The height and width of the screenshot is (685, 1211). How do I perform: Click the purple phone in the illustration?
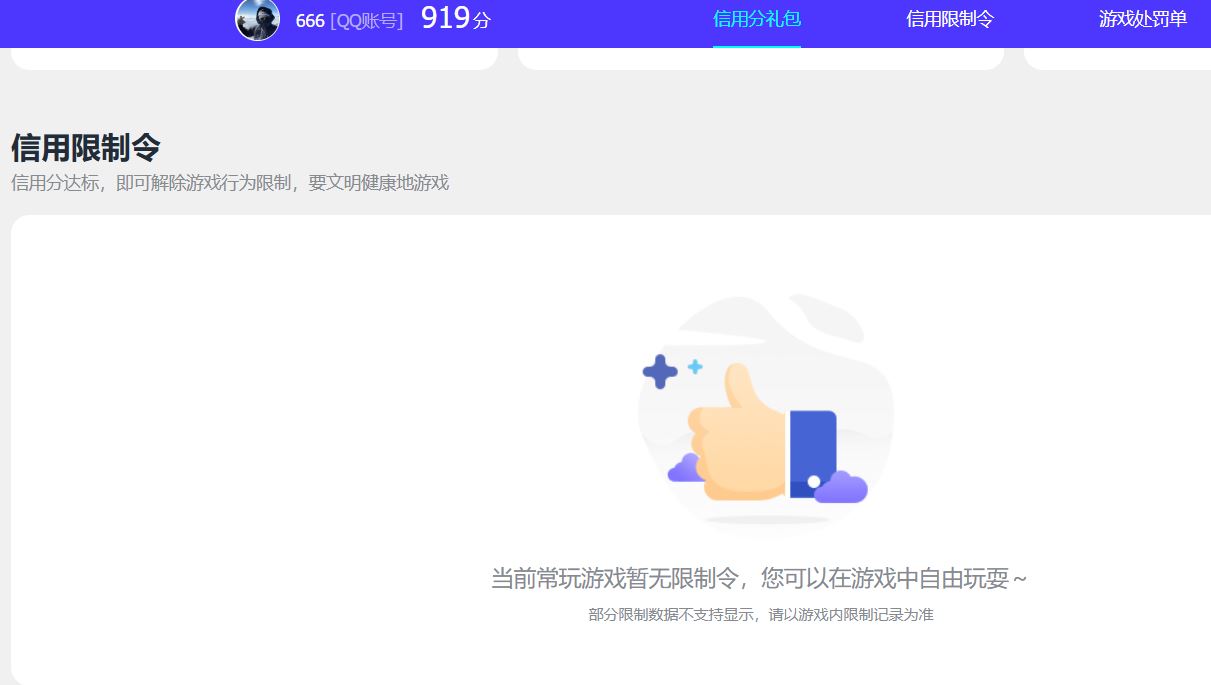816,450
